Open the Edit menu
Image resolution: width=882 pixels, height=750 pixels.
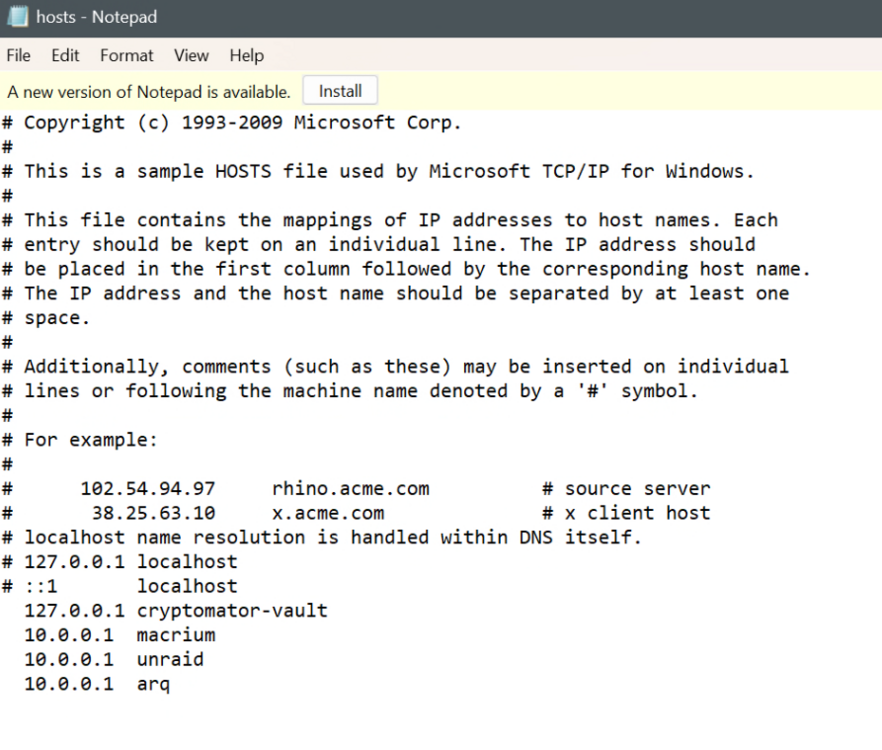[65, 55]
